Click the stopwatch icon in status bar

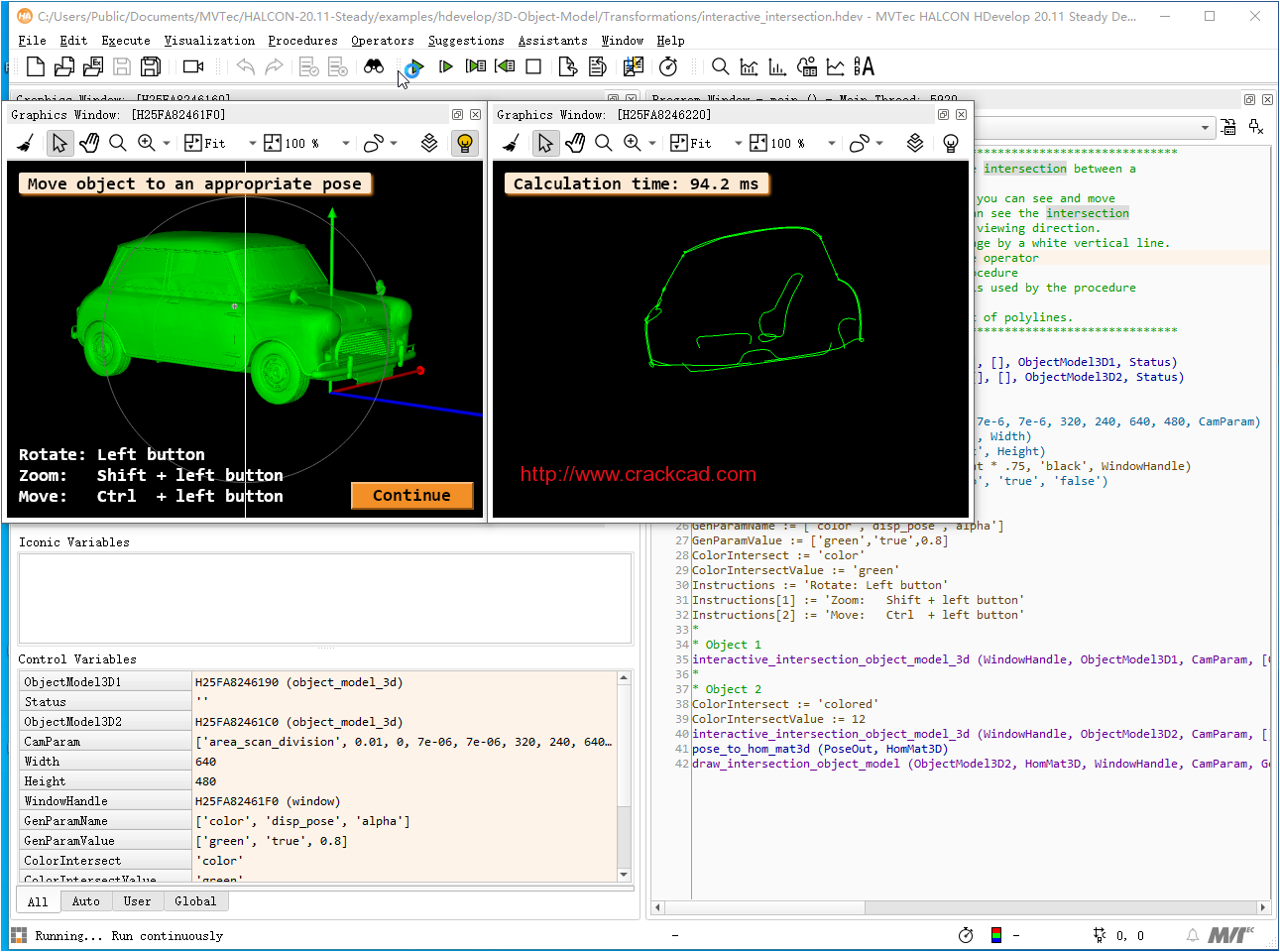pyautogui.click(x=966, y=935)
